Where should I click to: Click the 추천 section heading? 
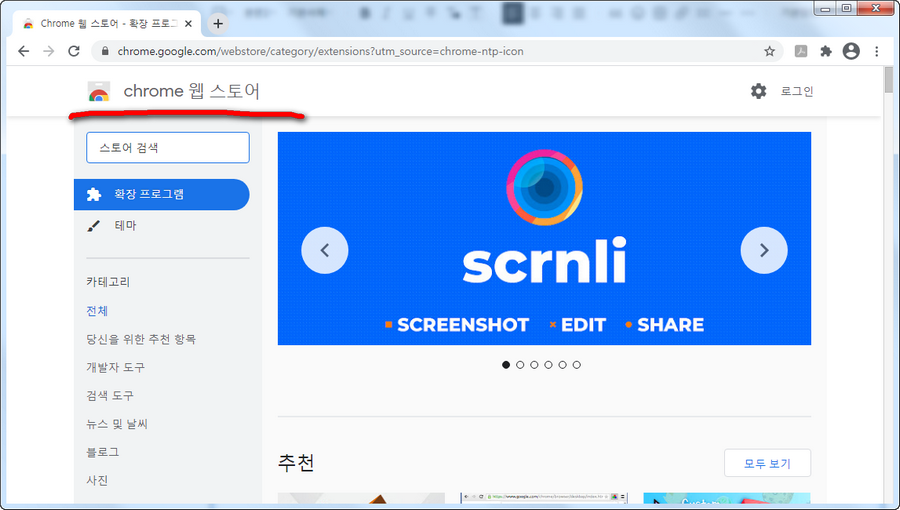click(x=296, y=462)
